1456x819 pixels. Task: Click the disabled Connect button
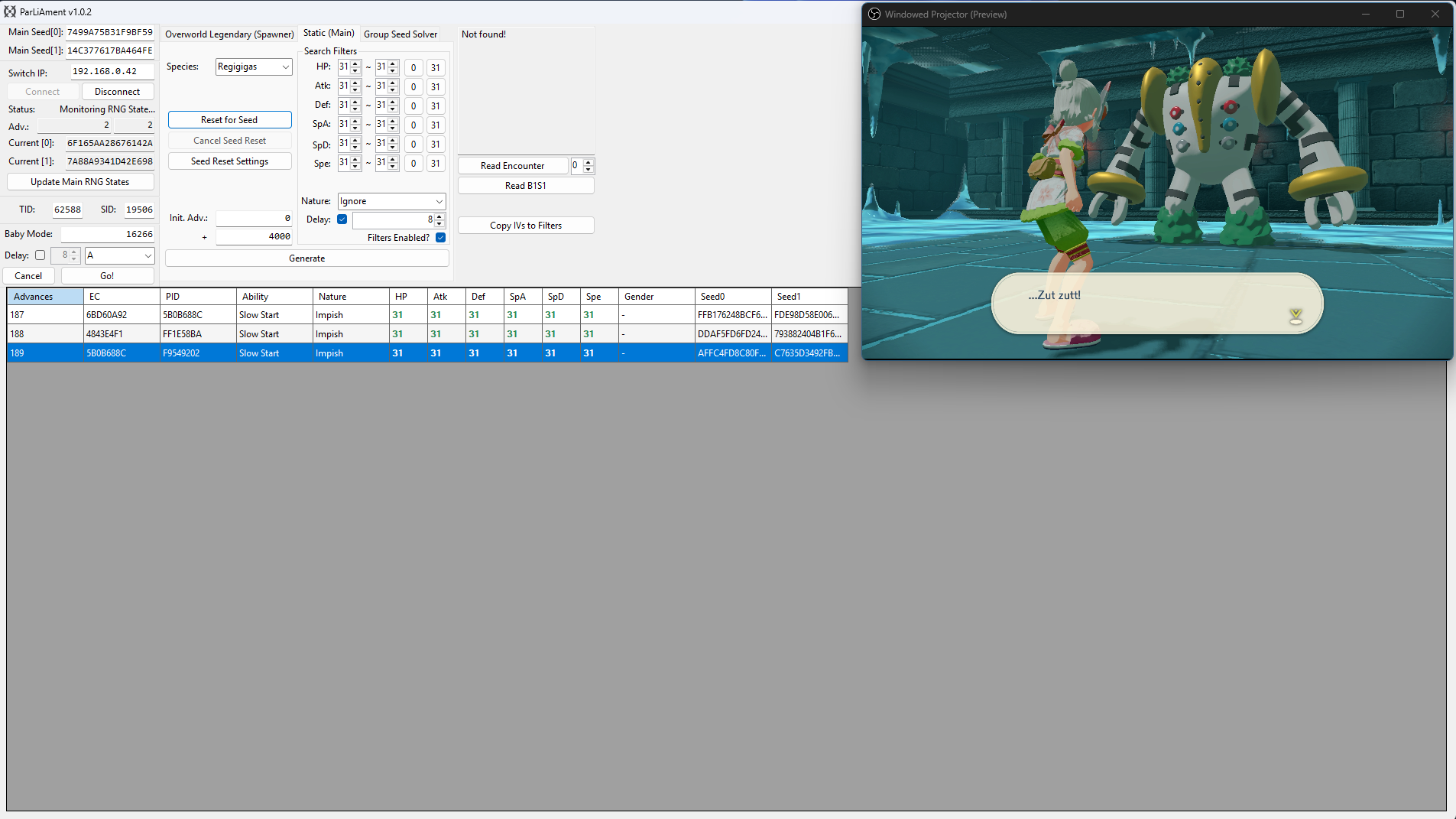pyautogui.click(x=43, y=92)
